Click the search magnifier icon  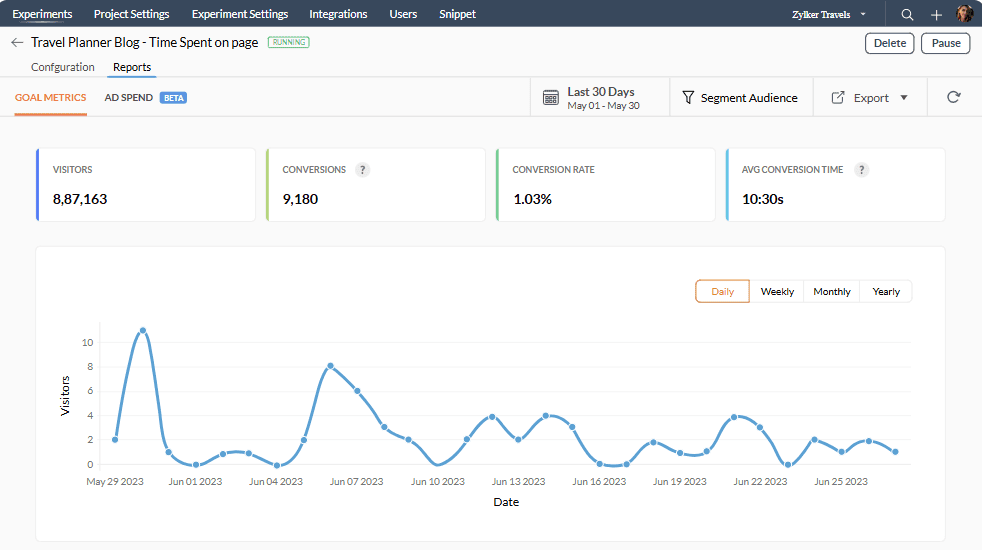pos(907,14)
